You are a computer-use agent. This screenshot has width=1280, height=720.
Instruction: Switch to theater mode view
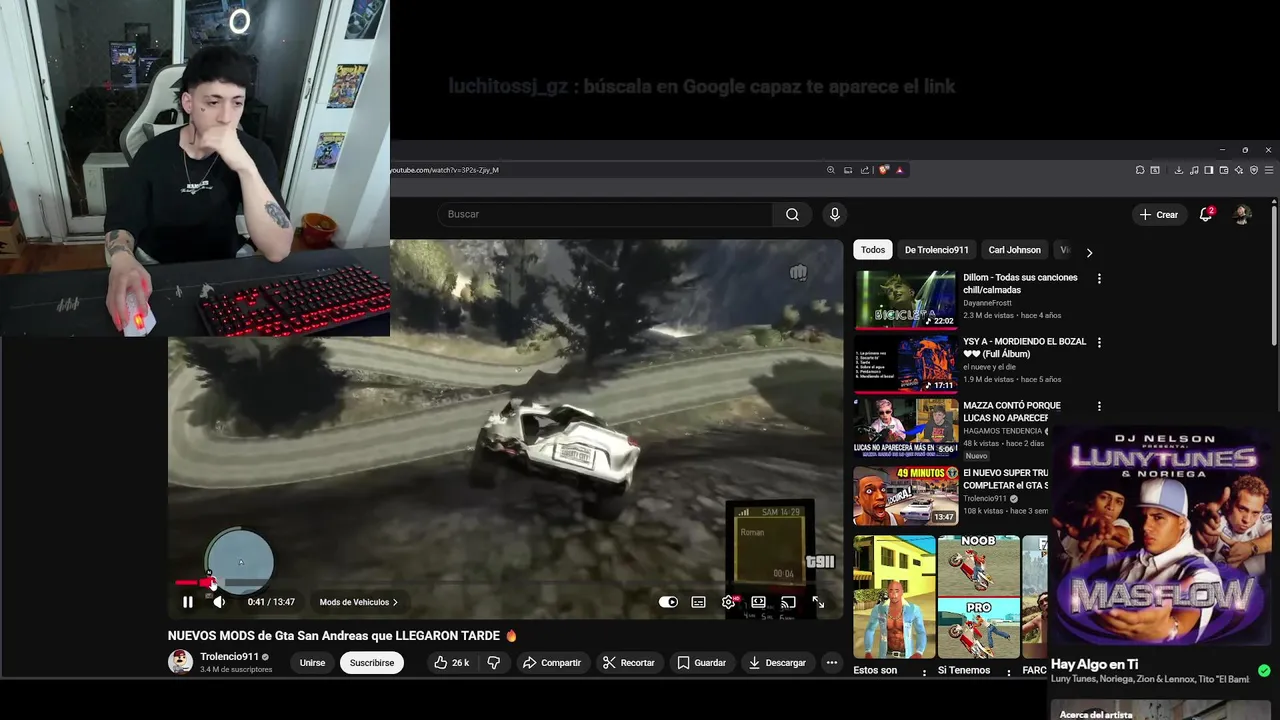pyautogui.click(x=758, y=602)
